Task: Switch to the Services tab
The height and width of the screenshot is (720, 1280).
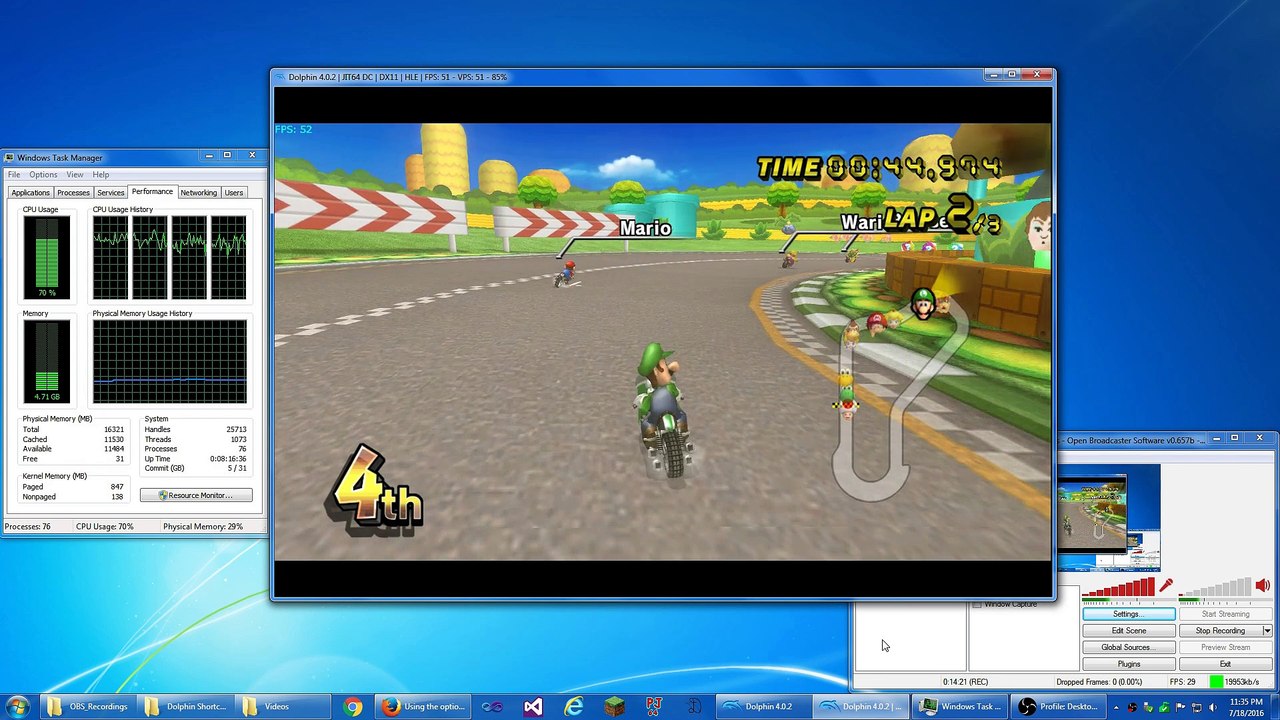Action: click(x=111, y=192)
